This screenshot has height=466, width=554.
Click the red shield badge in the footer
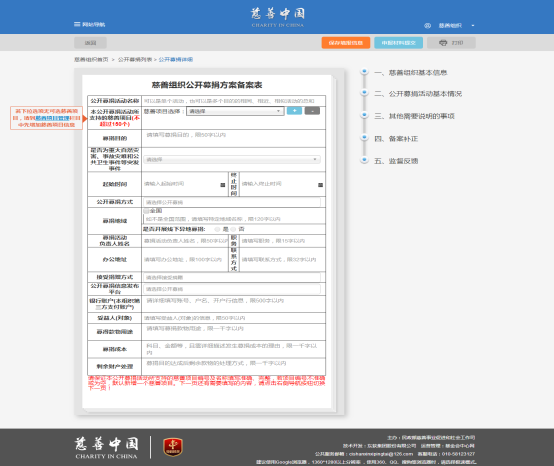(173, 447)
